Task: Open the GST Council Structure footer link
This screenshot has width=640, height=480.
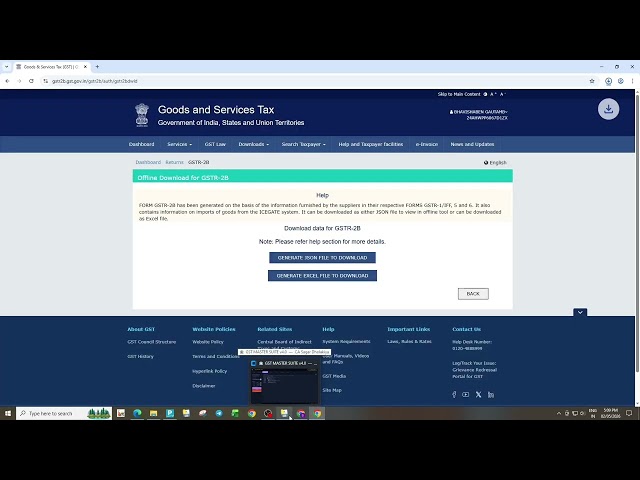Action: click(152, 342)
